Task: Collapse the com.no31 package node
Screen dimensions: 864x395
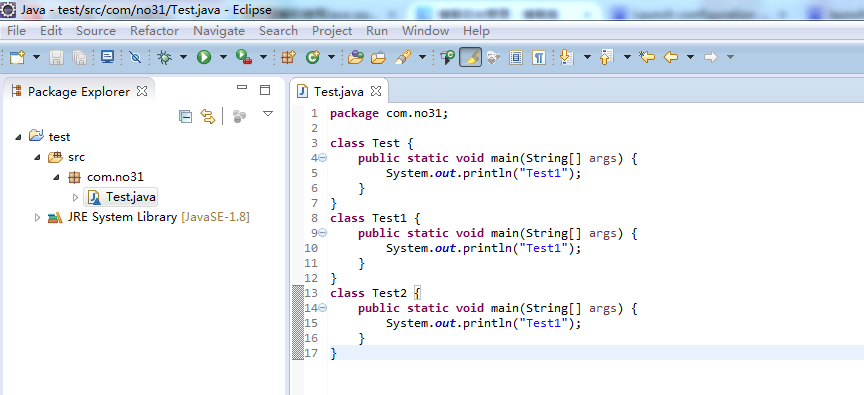Action: [x=57, y=177]
